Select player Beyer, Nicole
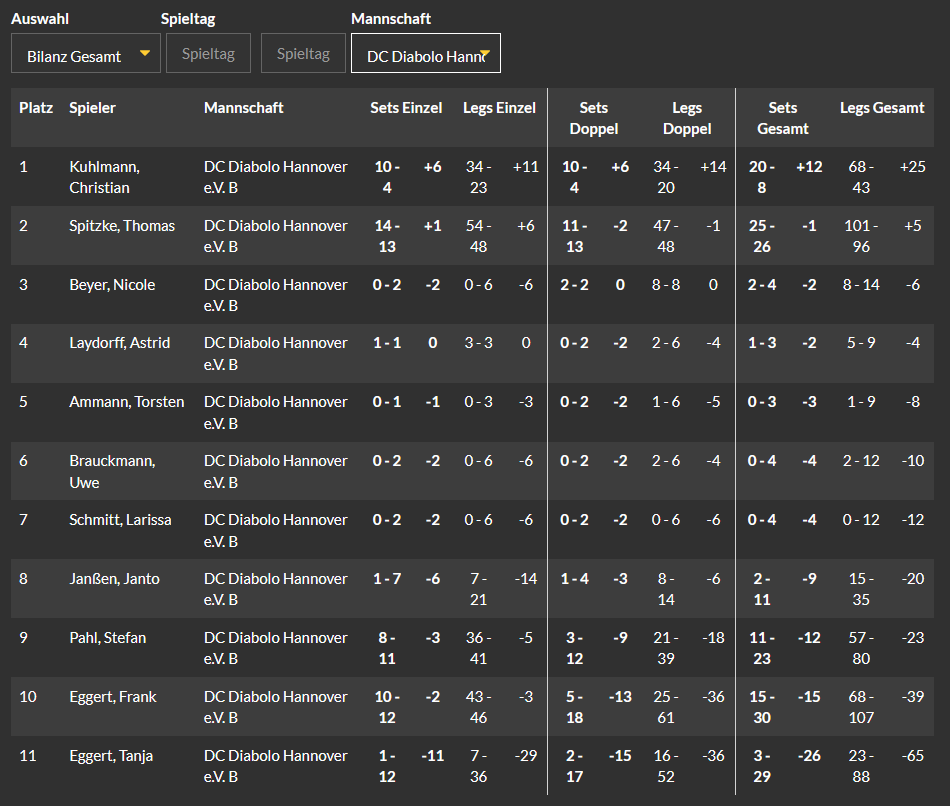The width and height of the screenshot is (950, 806). (x=112, y=285)
